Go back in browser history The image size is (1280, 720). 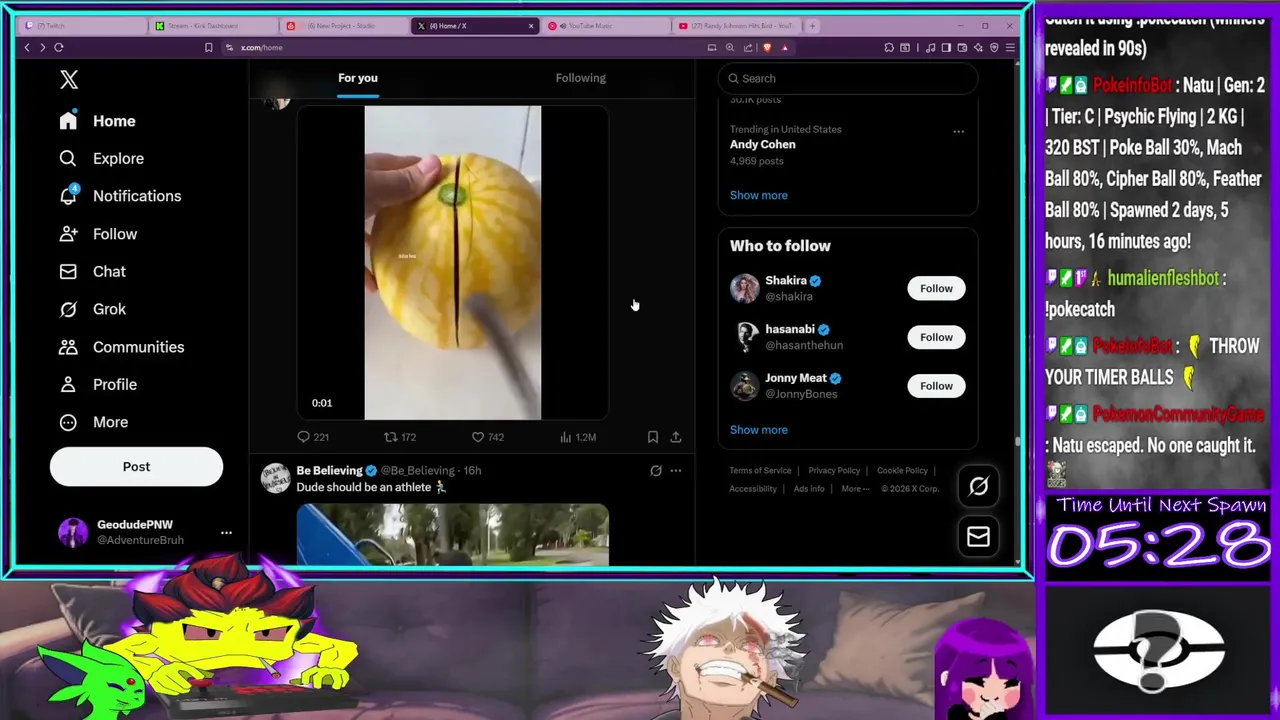click(x=27, y=47)
